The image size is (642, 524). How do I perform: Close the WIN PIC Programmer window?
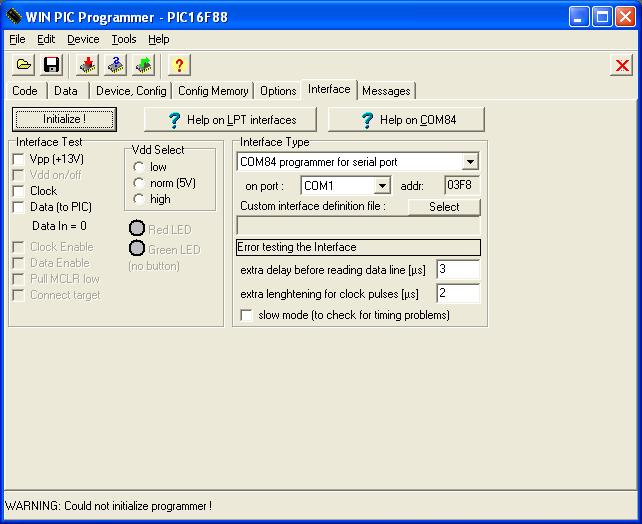626,17
